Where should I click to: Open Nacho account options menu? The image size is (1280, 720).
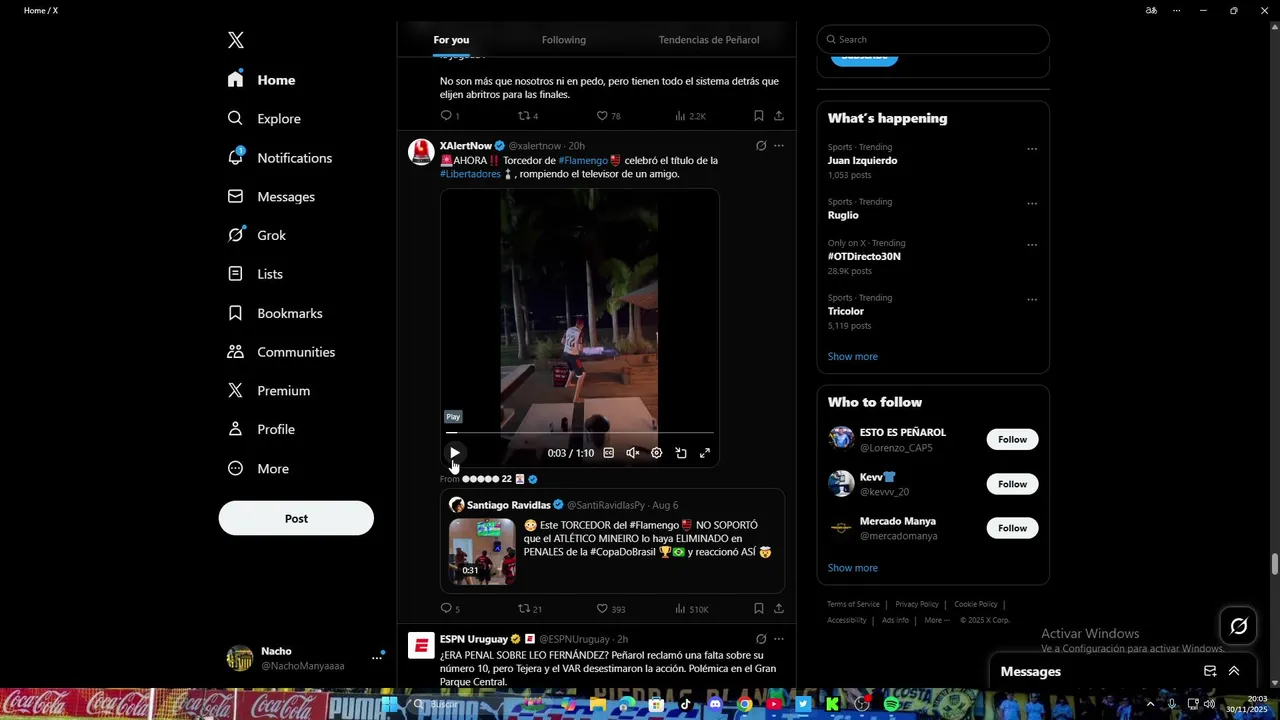click(377, 658)
